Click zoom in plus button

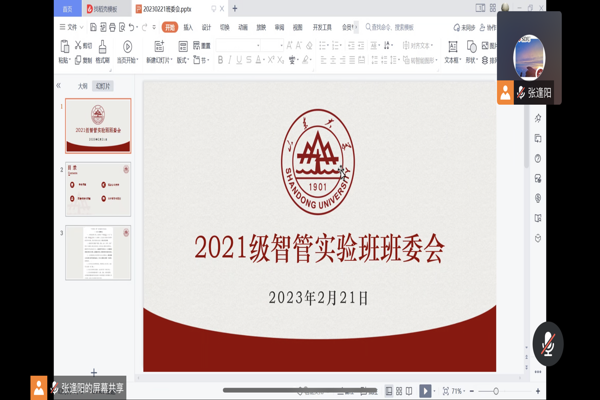[538, 391]
